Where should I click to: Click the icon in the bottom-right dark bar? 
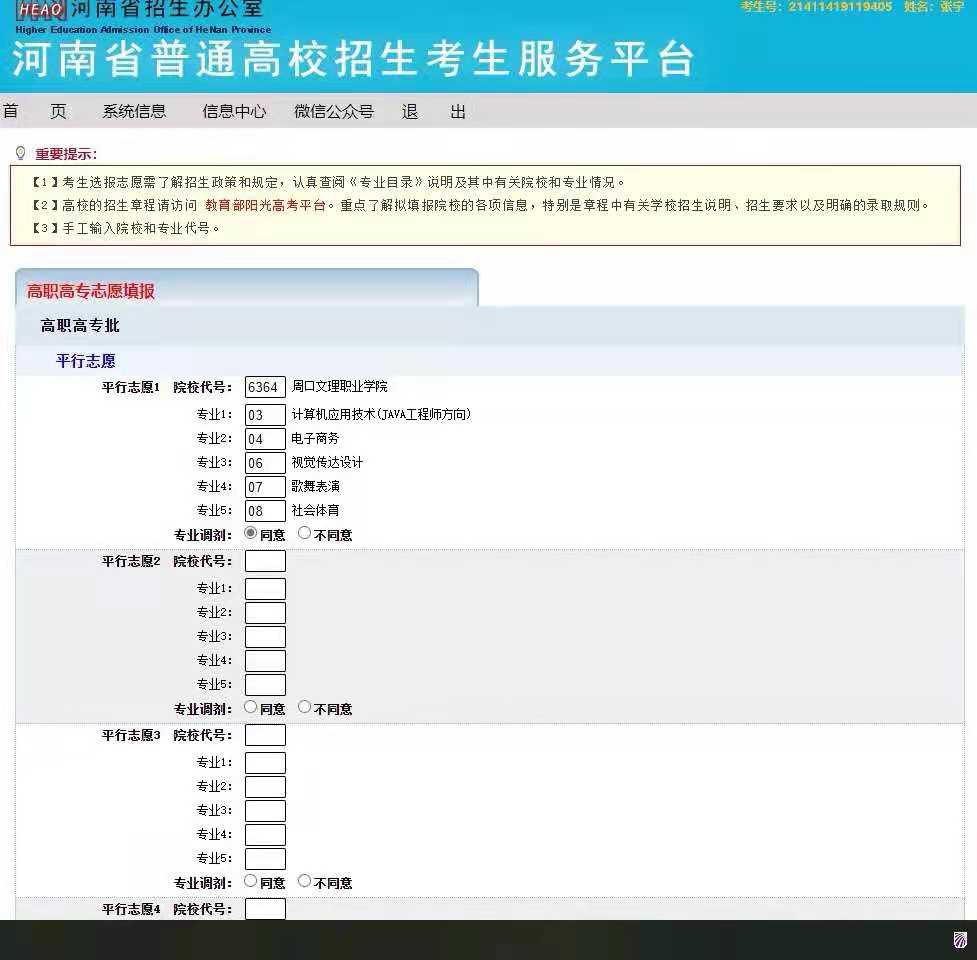[x=960, y=939]
